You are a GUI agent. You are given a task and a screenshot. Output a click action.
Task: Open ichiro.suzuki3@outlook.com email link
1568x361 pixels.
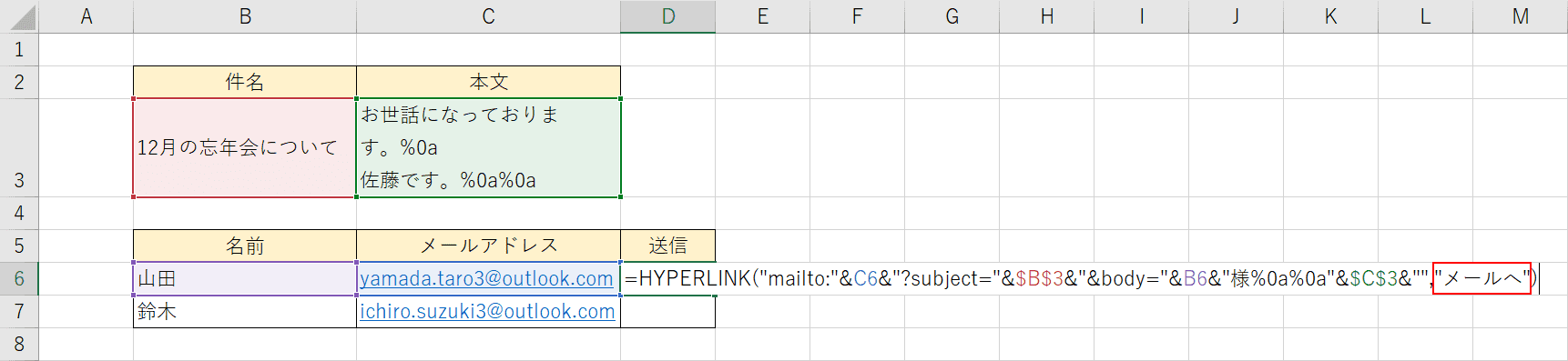click(x=487, y=311)
